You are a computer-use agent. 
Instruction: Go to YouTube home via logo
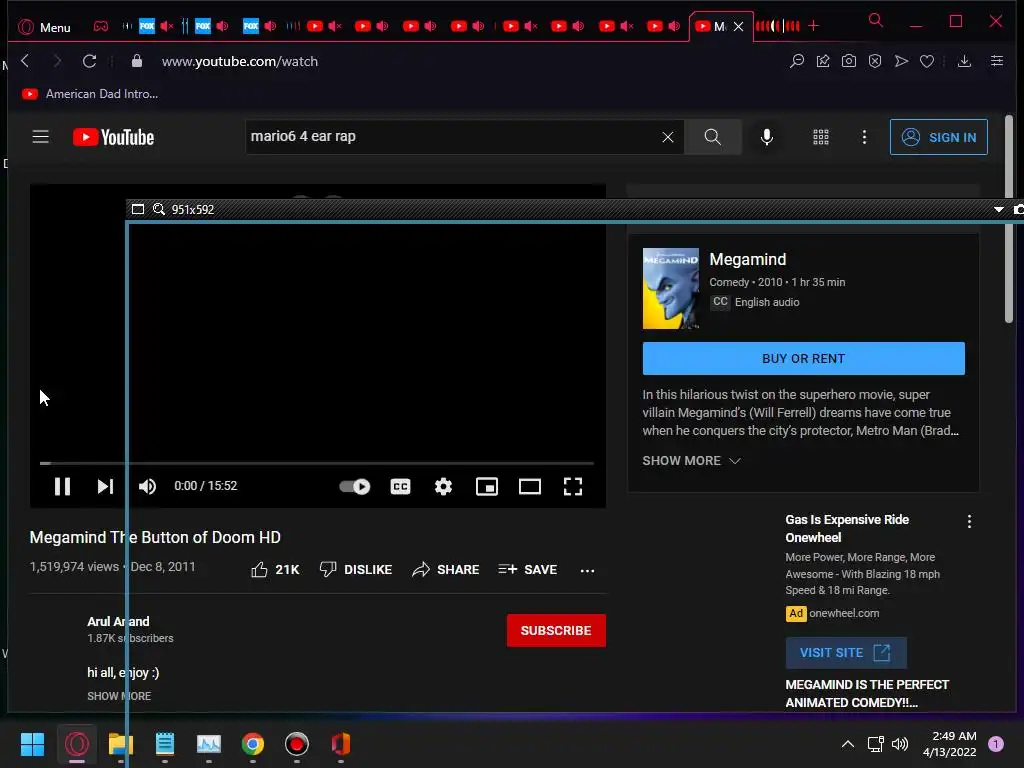[114, 137]
